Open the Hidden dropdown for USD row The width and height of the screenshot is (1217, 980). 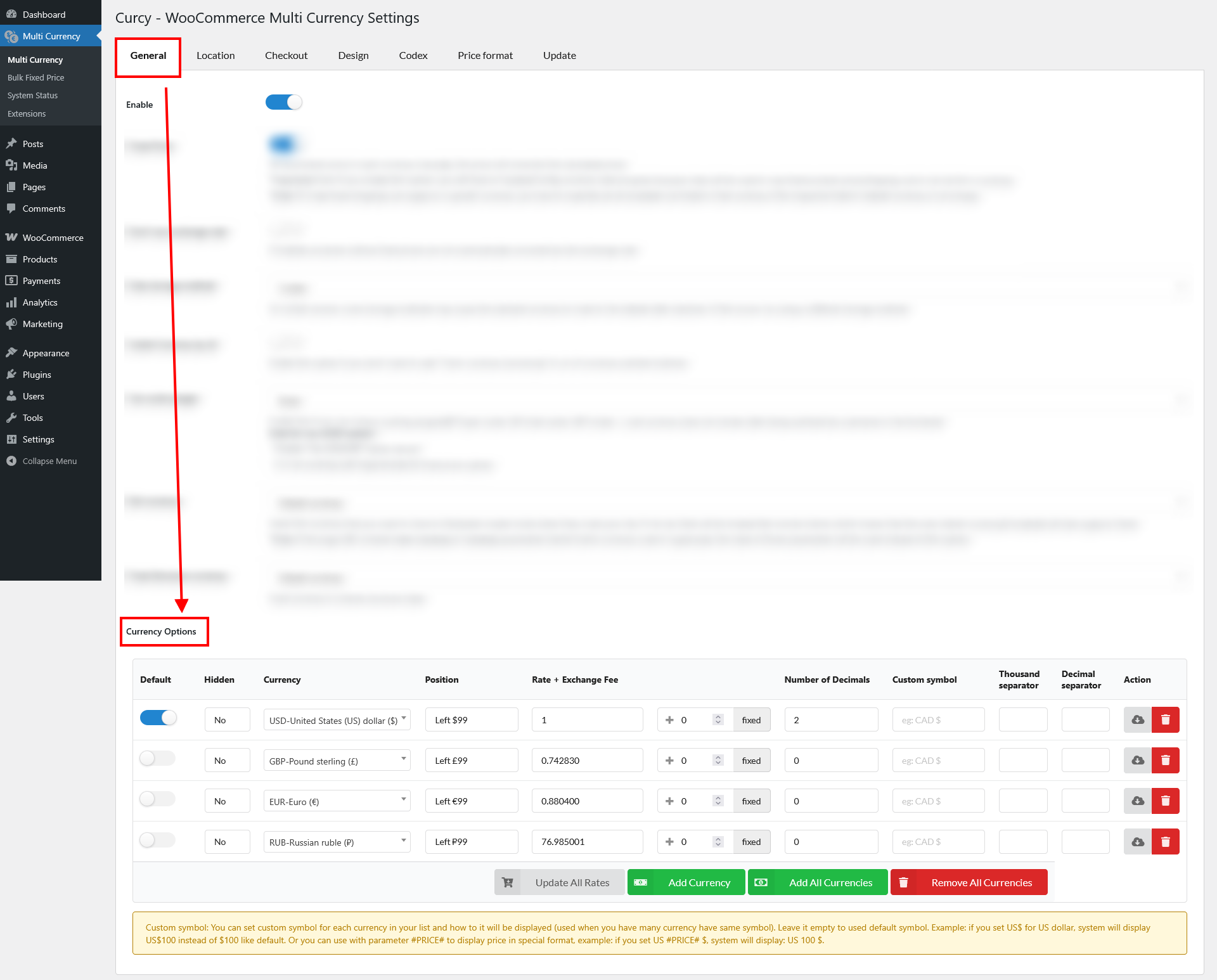pos(227,720)
